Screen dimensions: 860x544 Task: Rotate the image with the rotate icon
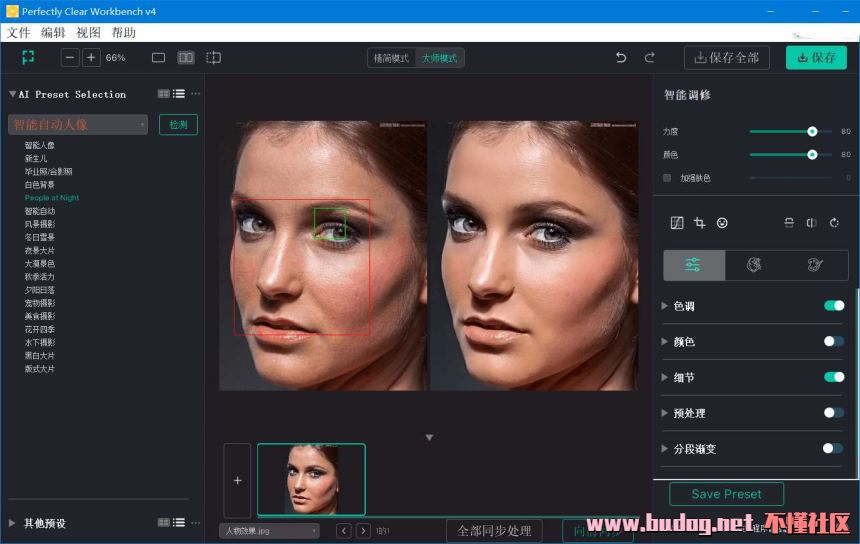(x=834, y=223)
